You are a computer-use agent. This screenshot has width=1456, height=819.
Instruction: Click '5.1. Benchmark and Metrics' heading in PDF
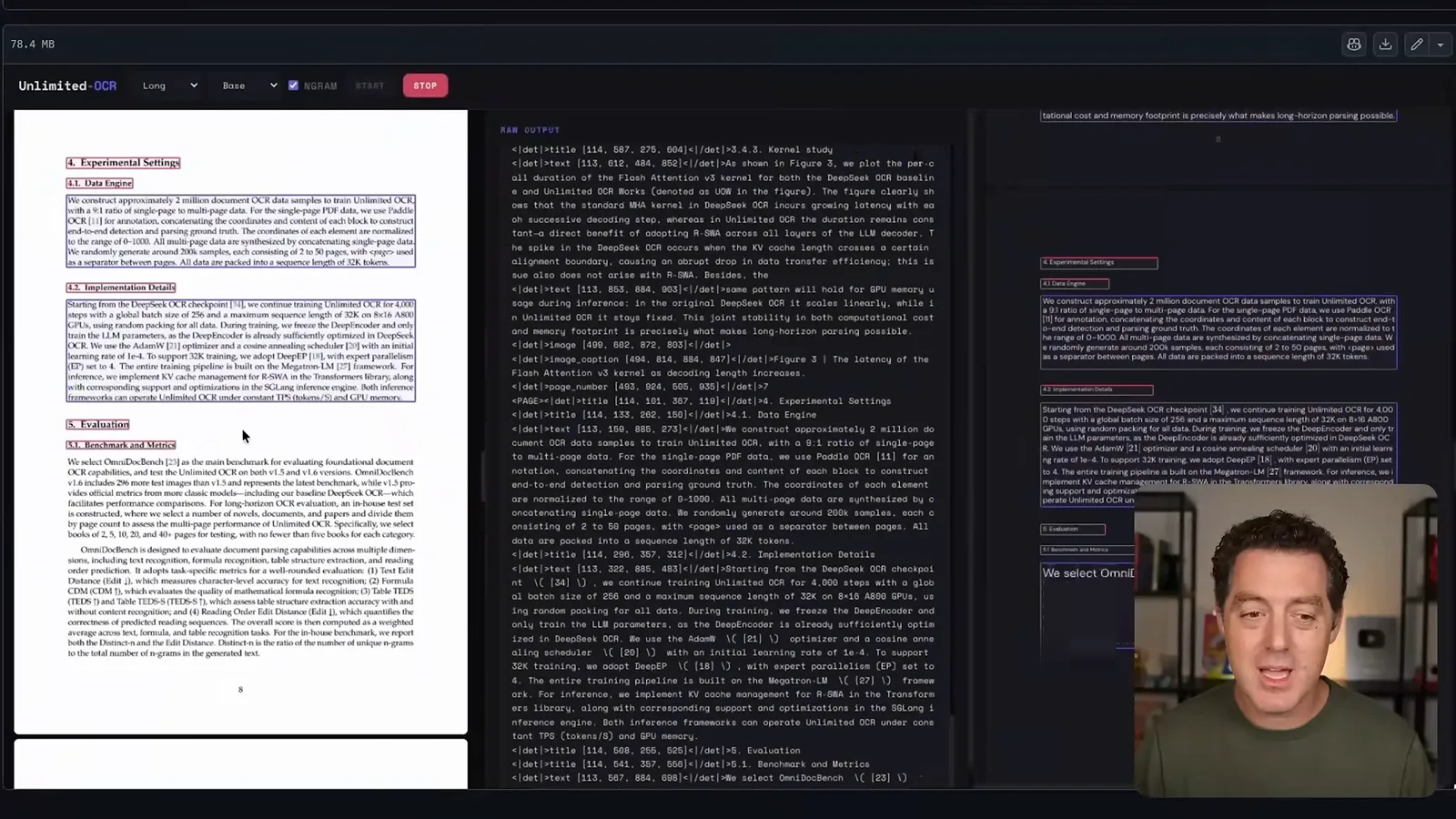(x=121, y=445)
